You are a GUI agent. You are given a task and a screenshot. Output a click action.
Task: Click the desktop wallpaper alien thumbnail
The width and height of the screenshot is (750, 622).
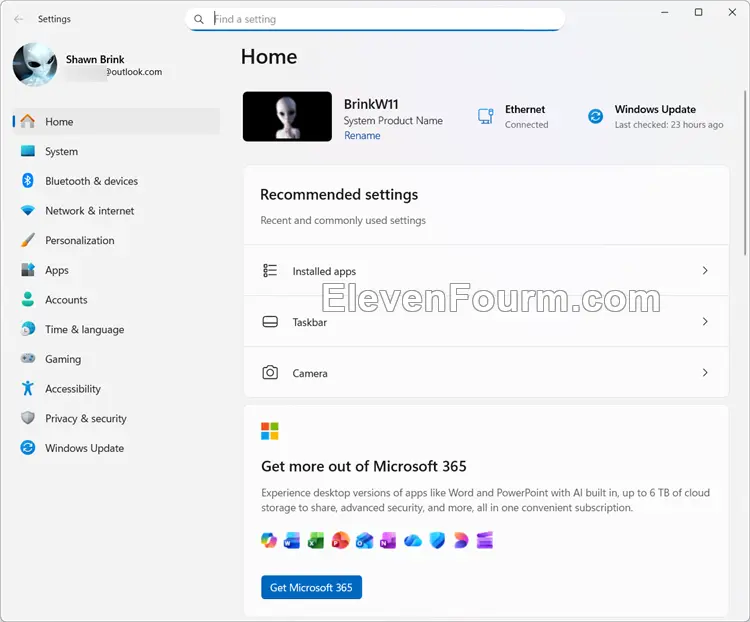[287, 116]
